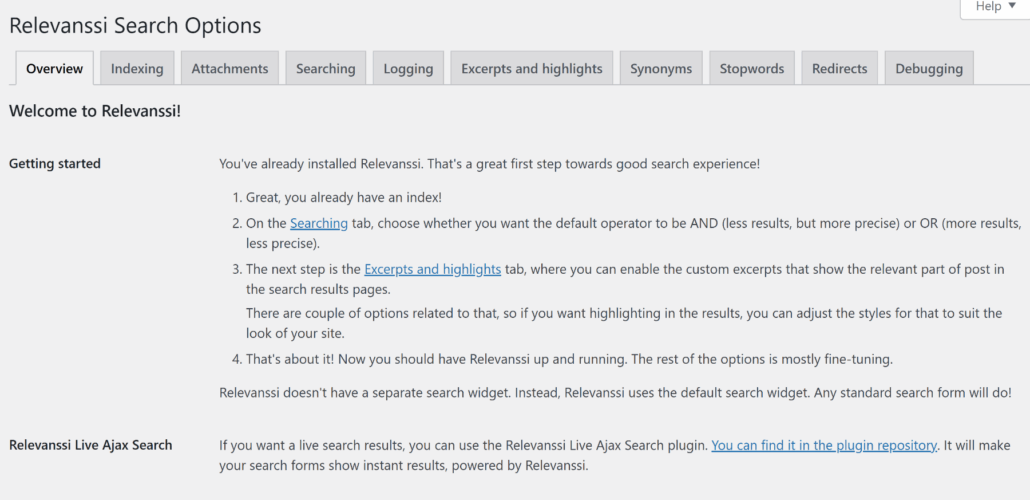Click the sentence about no separate search widget

tap(615, 394)
